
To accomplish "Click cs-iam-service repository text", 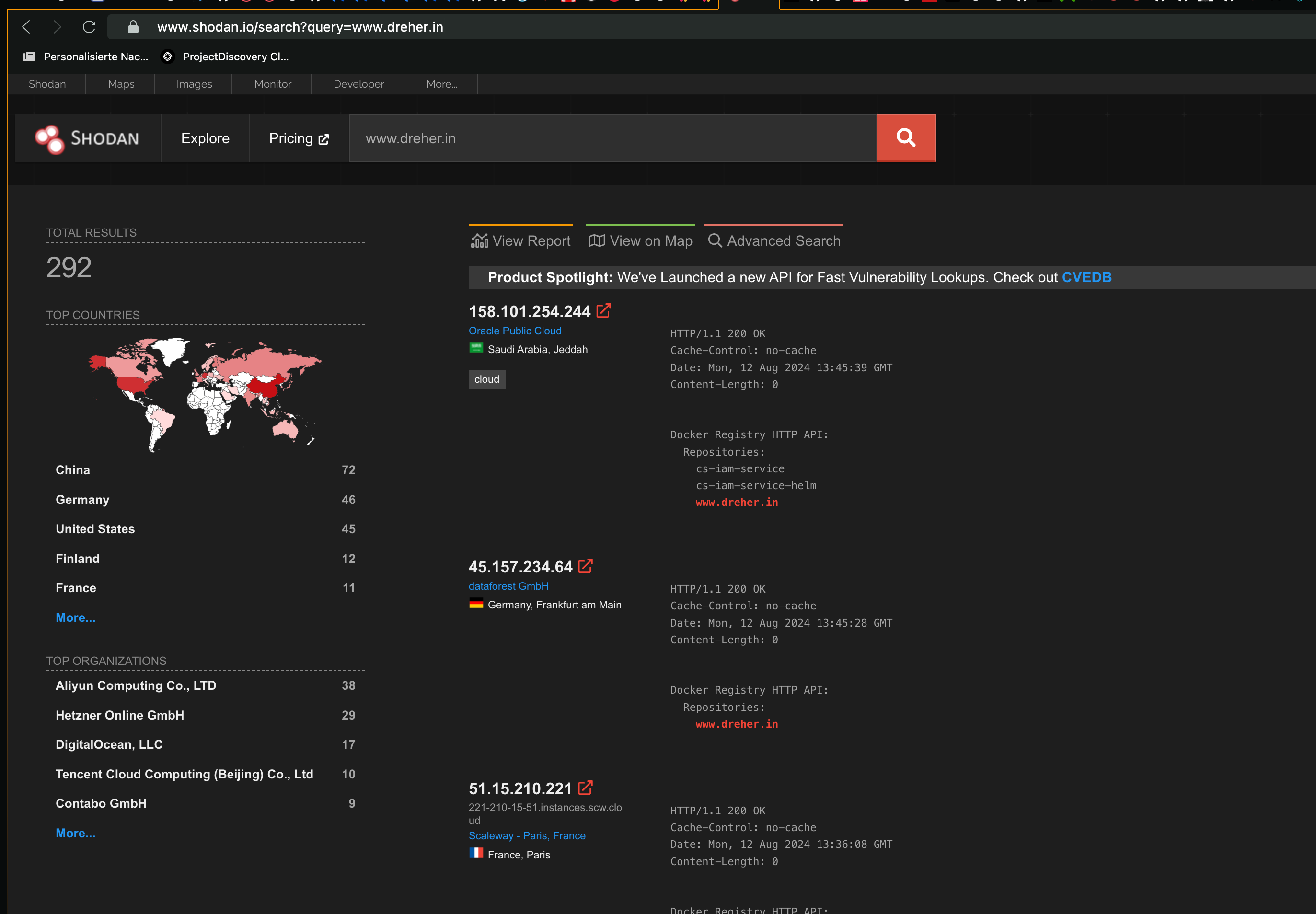I will 740,468.
